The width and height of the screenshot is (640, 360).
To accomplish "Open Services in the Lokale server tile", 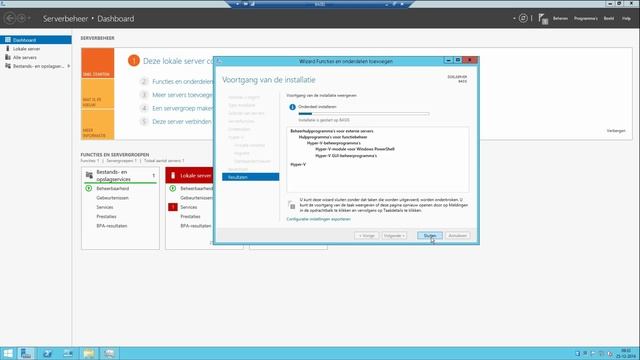I will (x=189, y=207).
